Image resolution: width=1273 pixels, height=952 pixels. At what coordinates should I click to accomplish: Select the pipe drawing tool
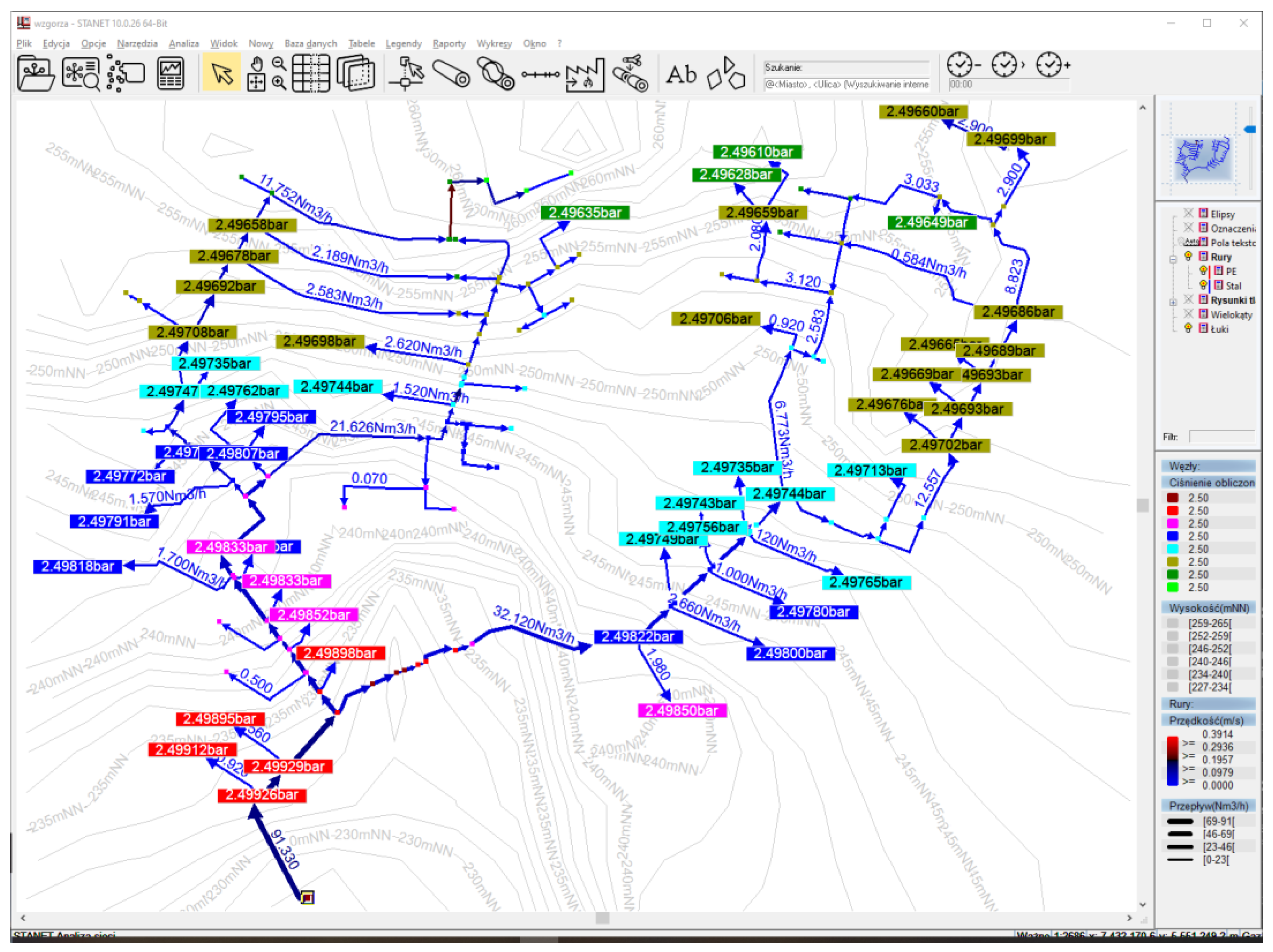tap(451, 74)
